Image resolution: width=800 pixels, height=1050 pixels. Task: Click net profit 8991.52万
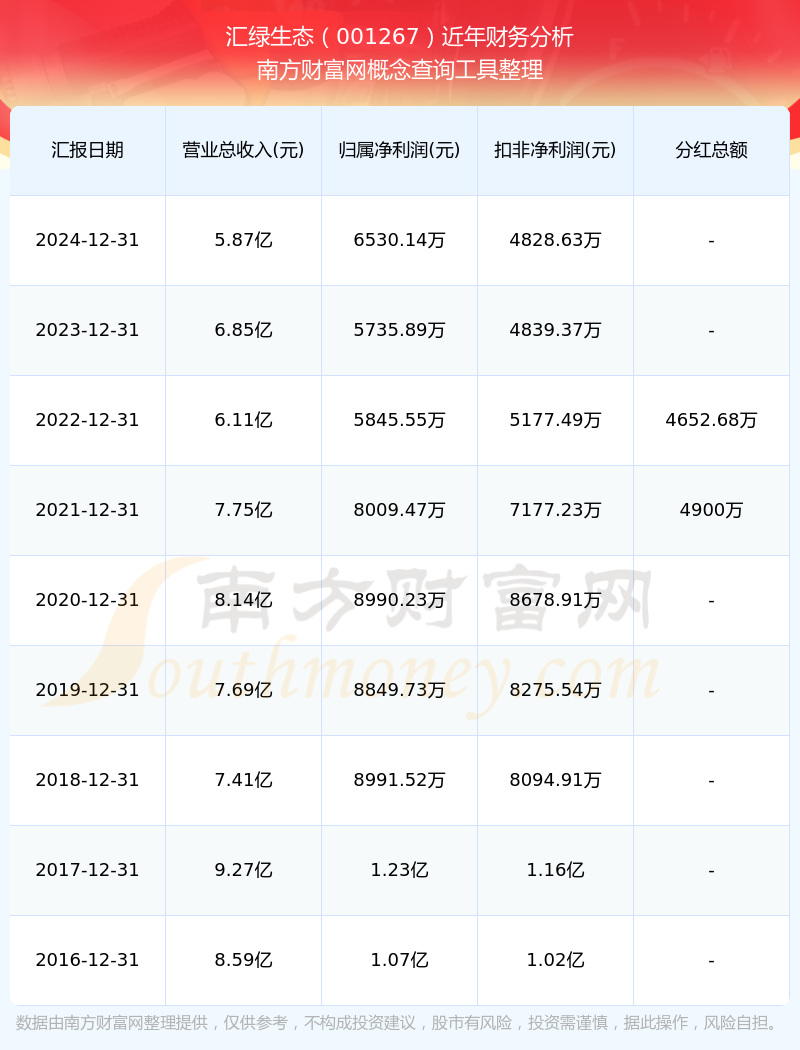coord(400,780)
